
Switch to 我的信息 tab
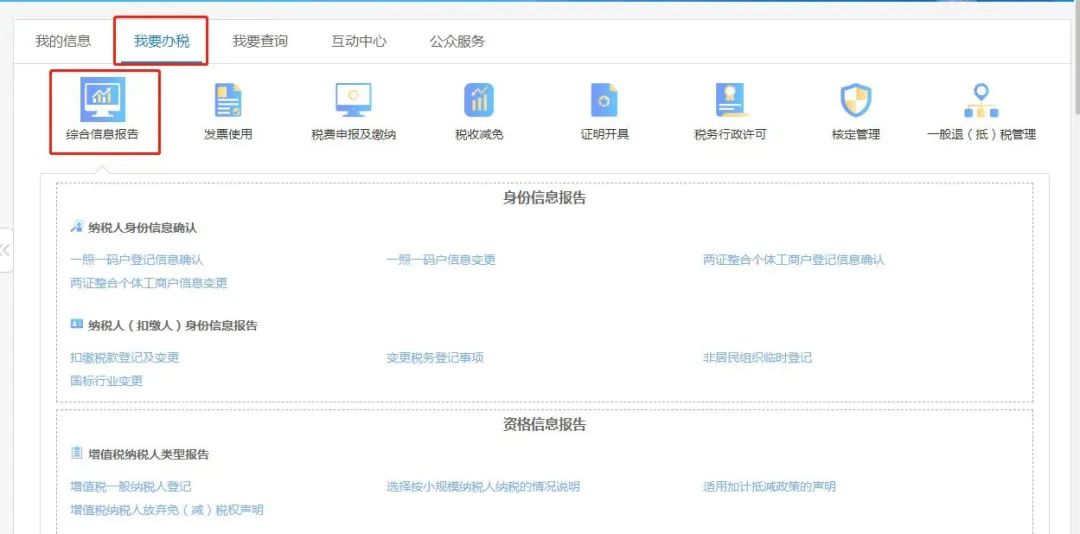tap(63, 41)
